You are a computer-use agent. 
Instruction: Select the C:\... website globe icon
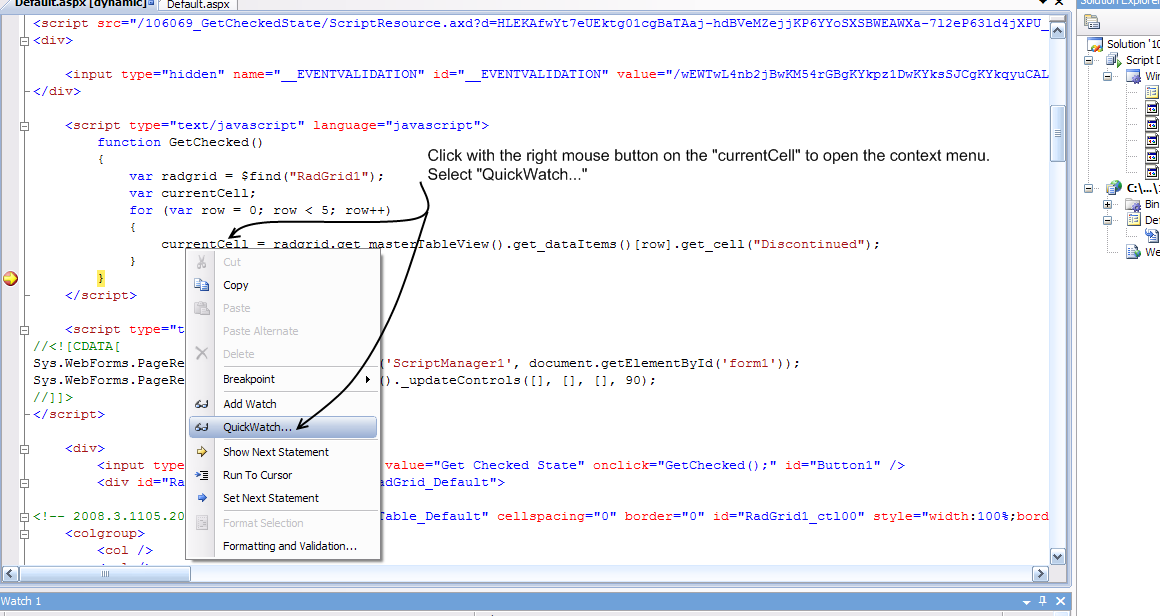pos(1113,188)
